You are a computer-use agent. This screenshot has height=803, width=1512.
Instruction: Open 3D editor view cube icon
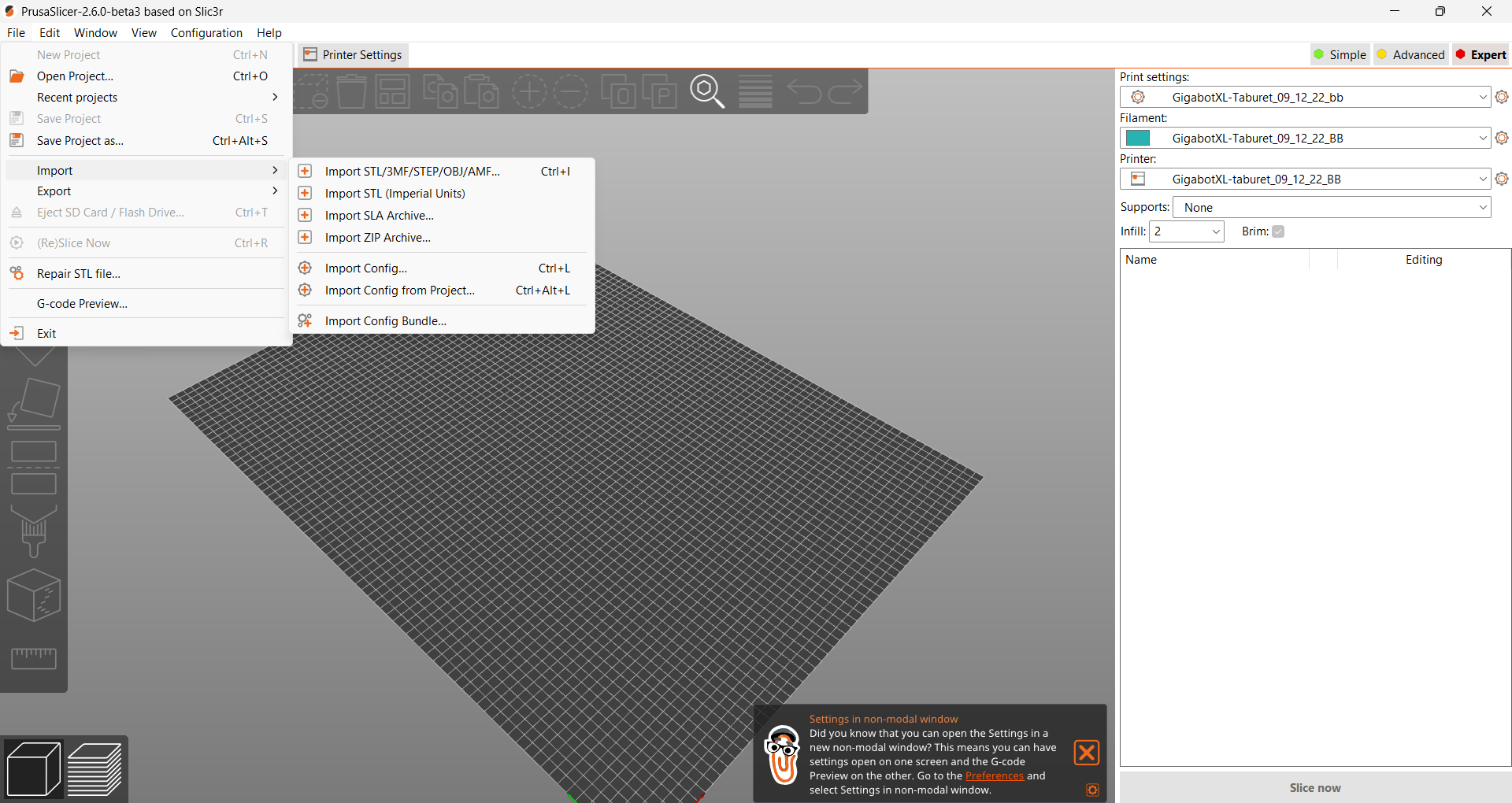[x=33, y=769]
